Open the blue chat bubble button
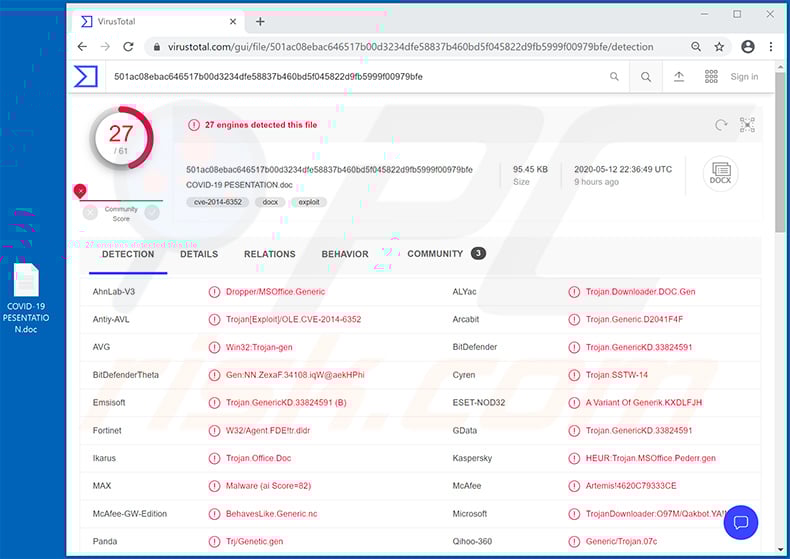790x559 pixels. point(741,523)
